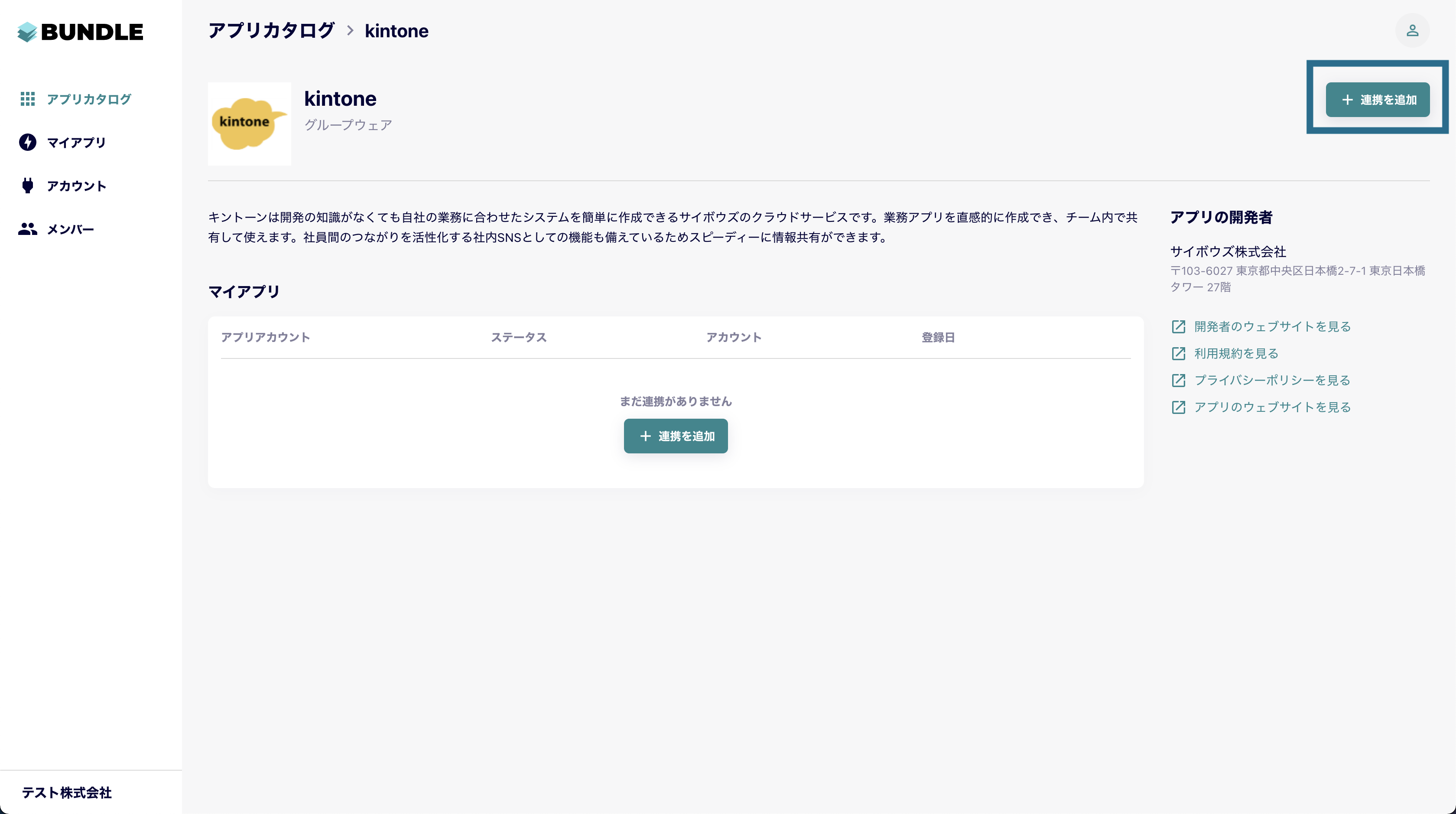Open メンバー sidebar menu item

(70, 229)
